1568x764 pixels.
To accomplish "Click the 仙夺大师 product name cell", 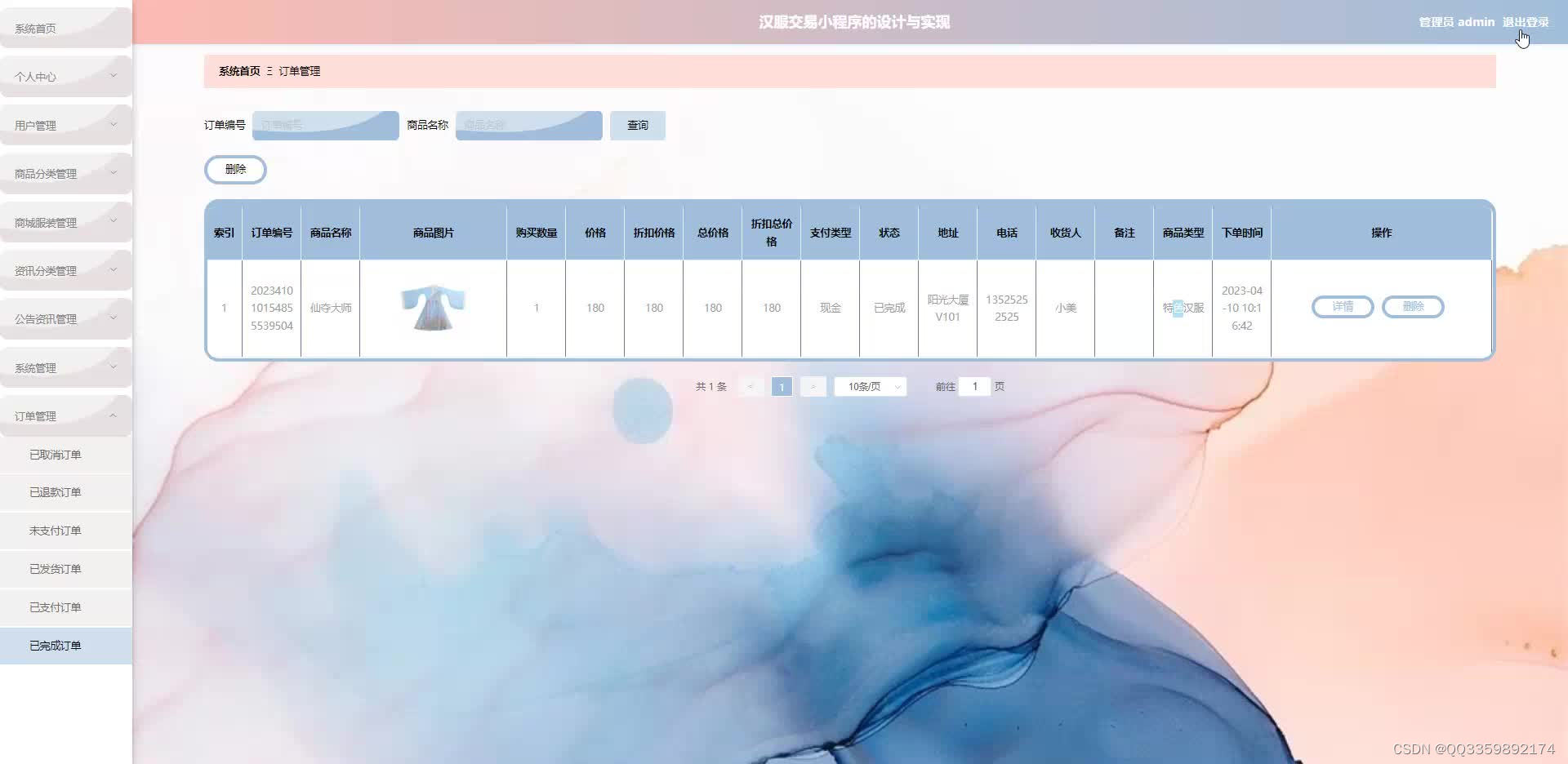I will tap(331, 308).
